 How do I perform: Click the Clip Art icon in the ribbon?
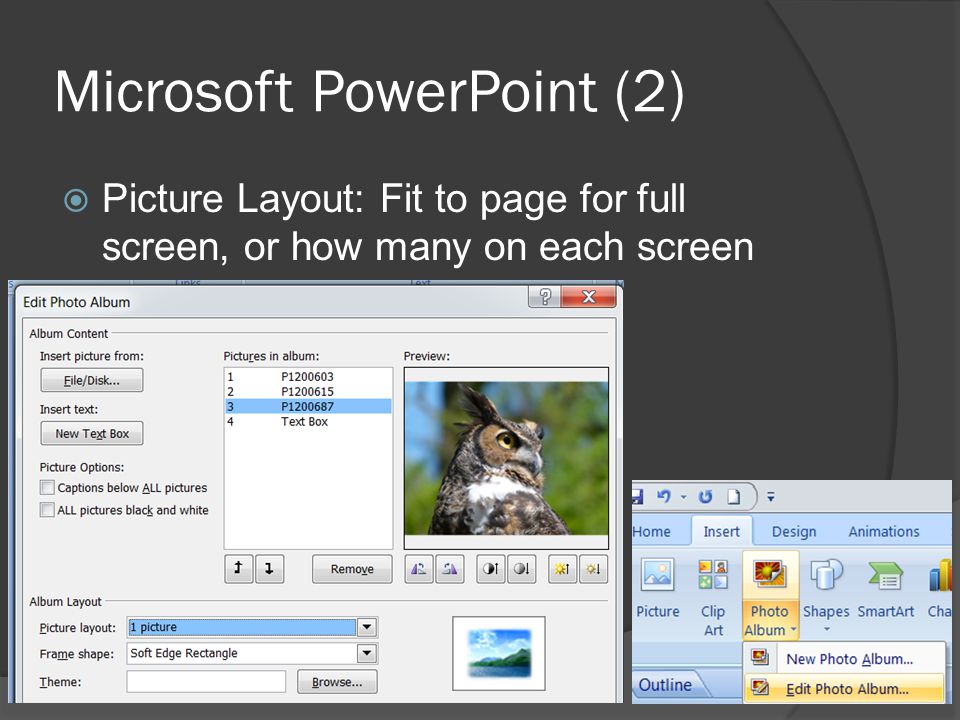click(x=713, y=575)
